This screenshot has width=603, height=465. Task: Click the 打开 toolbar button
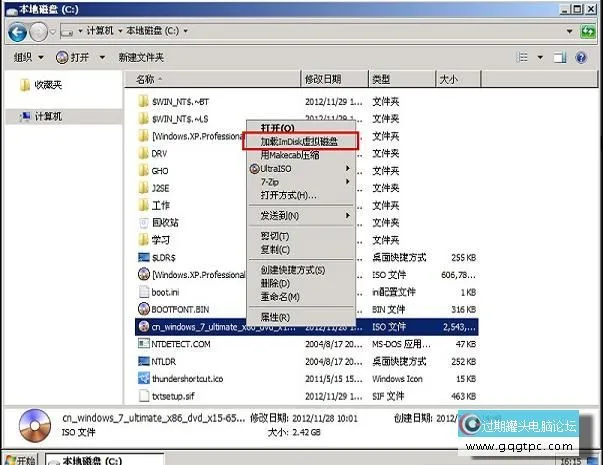coord(72,58)
